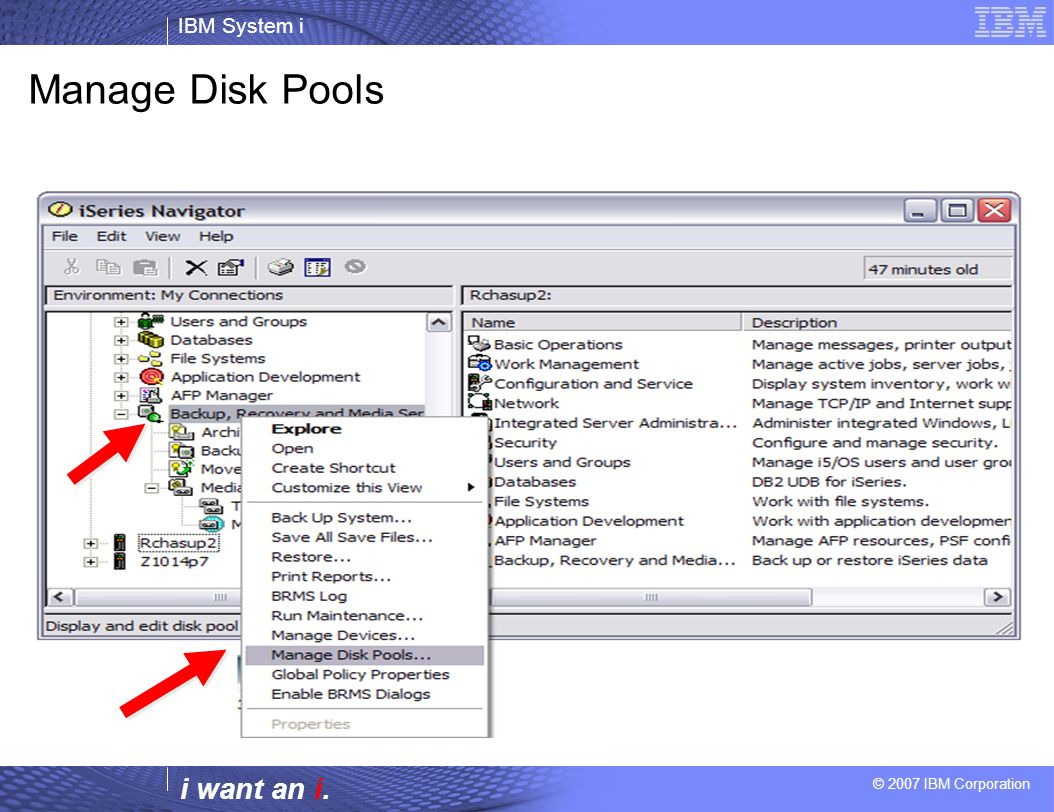Expand the AFP Manager tree node
This screenshot has height=812, width=1054.
[120, 396]
